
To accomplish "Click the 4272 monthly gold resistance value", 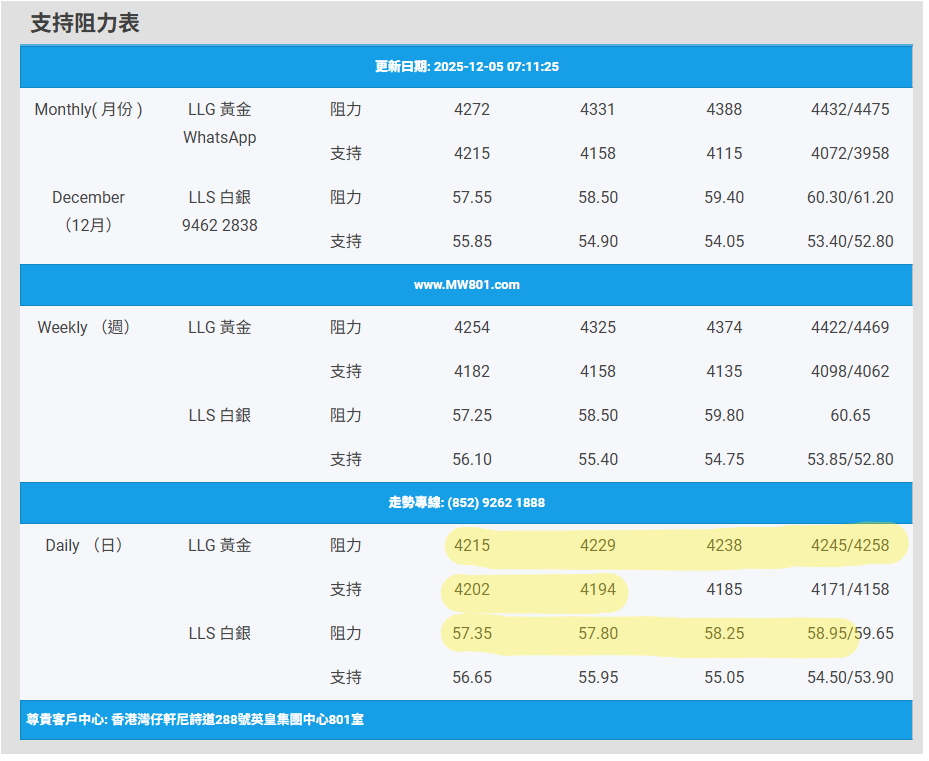I will (471, 110).
